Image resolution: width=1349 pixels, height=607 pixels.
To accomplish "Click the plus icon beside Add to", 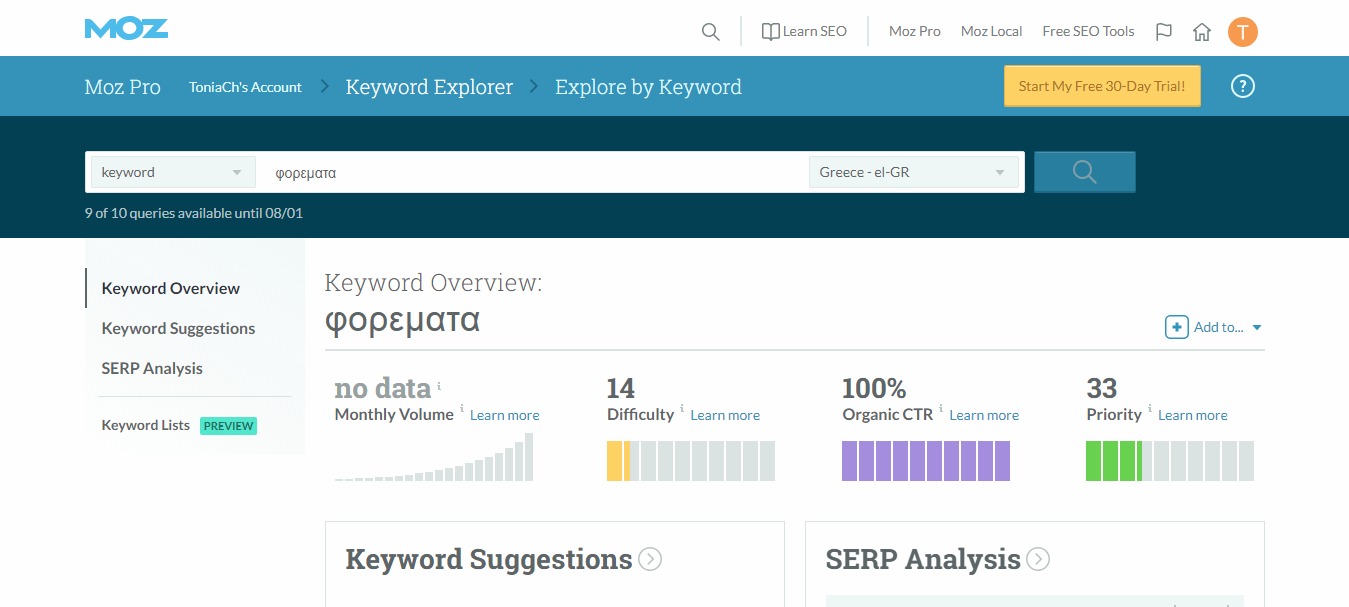I will point(1177,327).
